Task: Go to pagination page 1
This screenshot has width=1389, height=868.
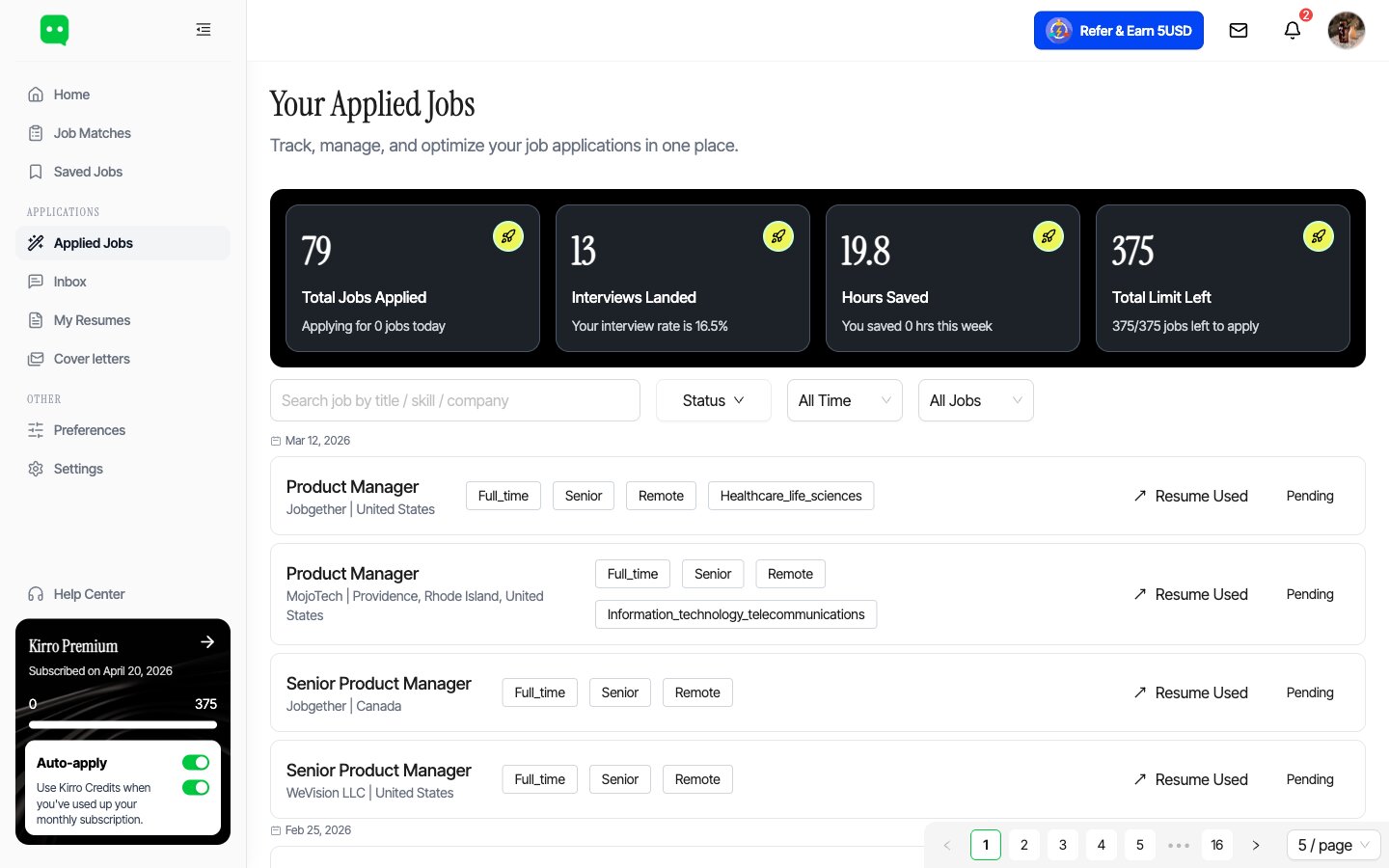Action: (986, 845)
